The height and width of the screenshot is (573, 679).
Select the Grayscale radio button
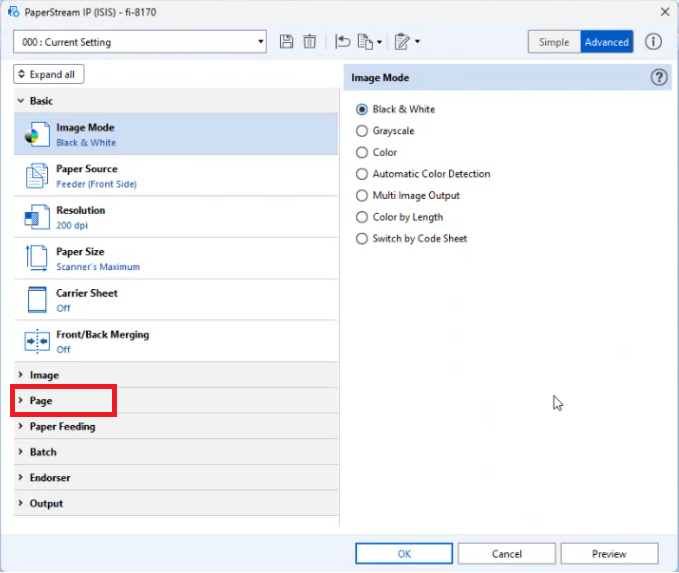(x=363, y=131)
